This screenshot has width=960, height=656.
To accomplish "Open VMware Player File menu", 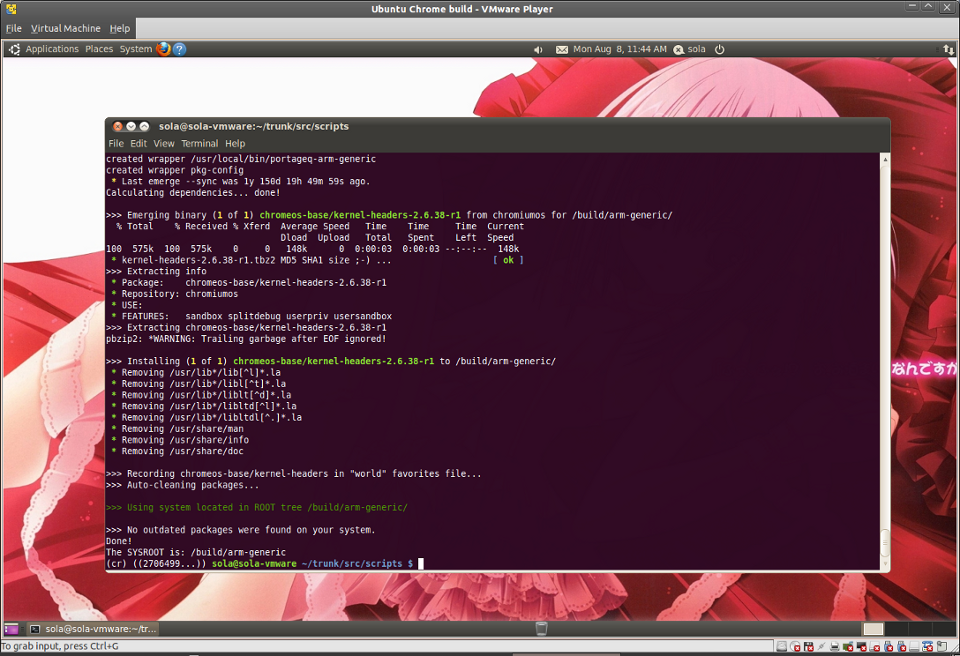I will tap(13, 28).
